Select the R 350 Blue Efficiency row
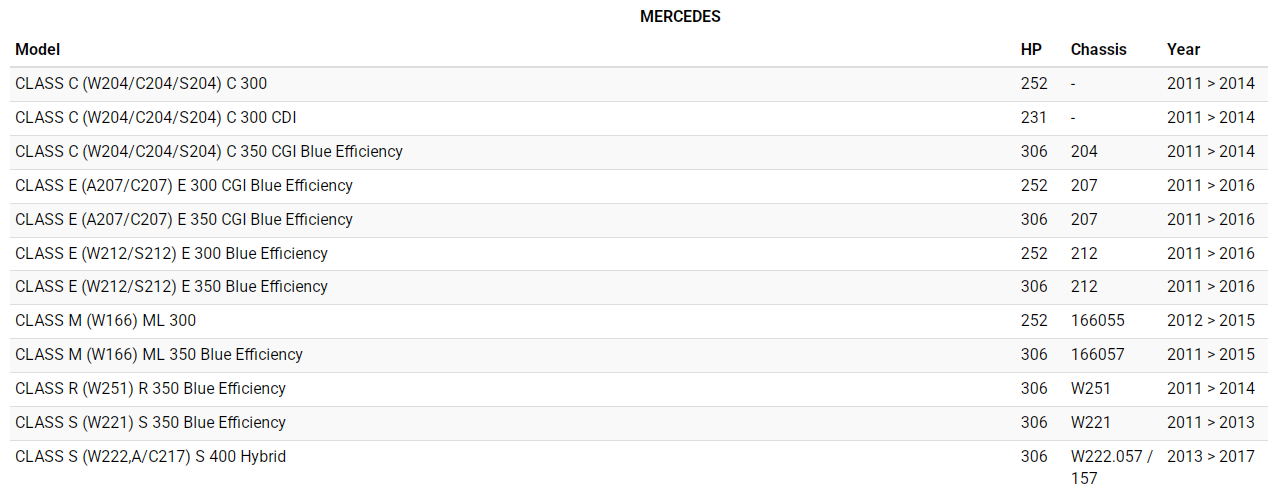 point(150,389)
